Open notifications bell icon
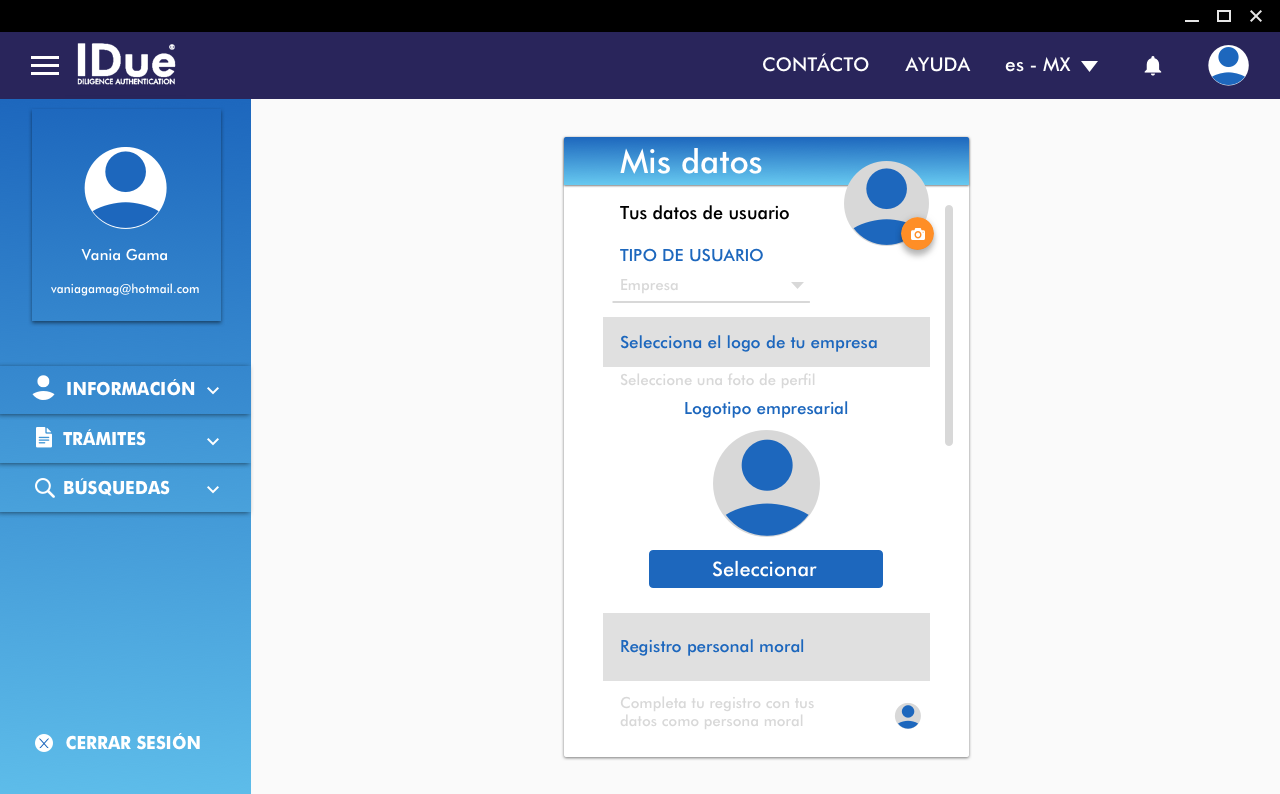Screen dimensions: 1280x794 [1152, 66]
